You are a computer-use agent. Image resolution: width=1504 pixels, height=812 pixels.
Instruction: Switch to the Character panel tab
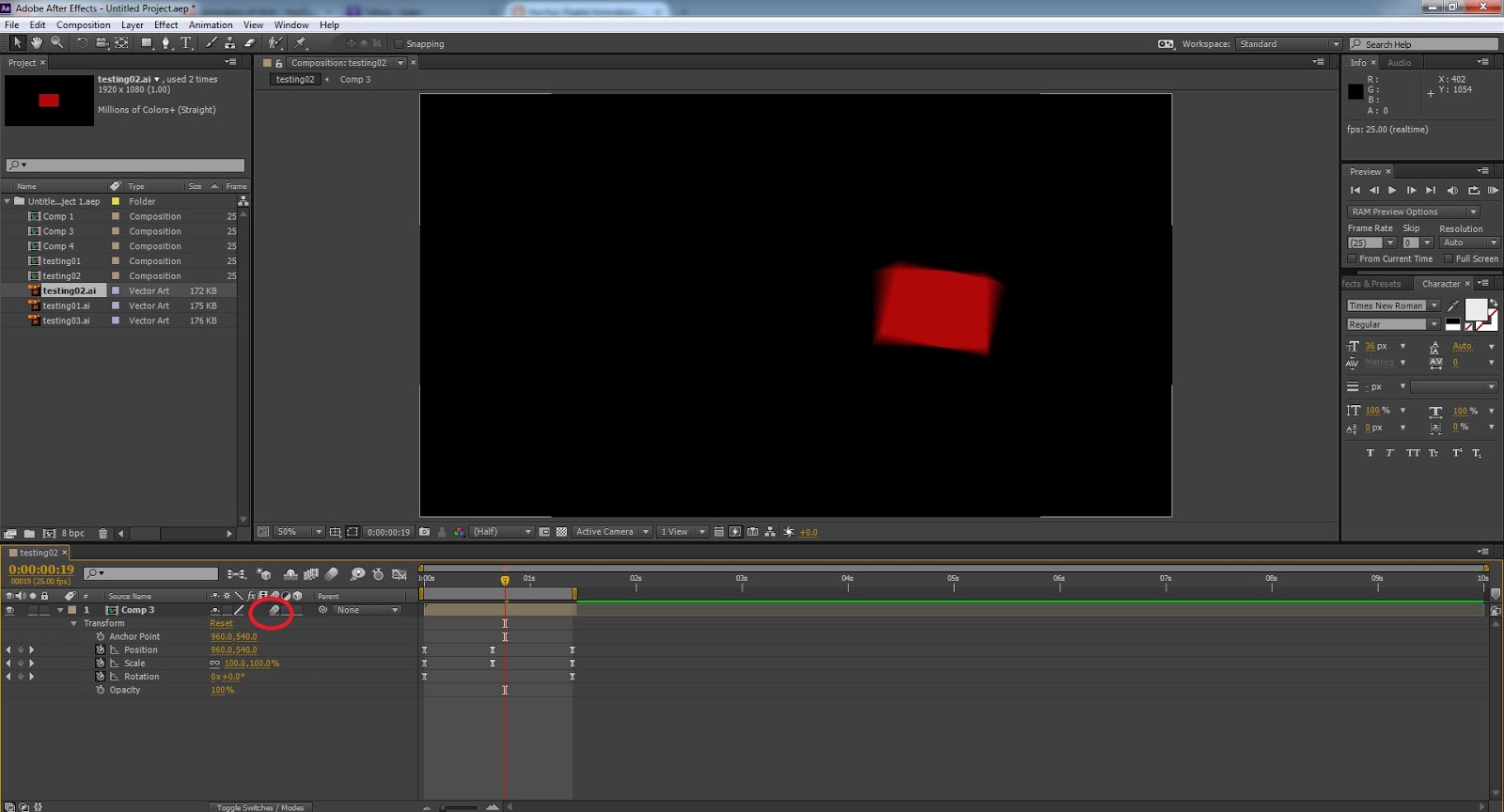point(1441,284)
